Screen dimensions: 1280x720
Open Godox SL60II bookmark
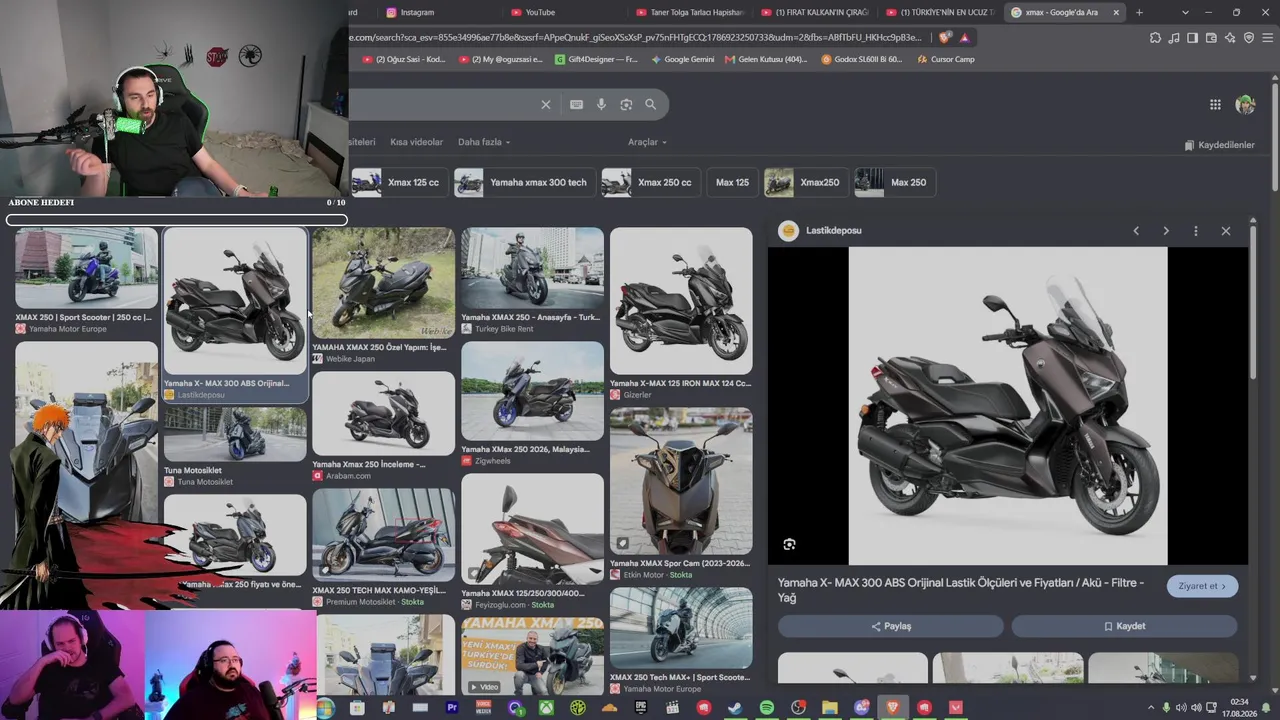coord(861,59)
